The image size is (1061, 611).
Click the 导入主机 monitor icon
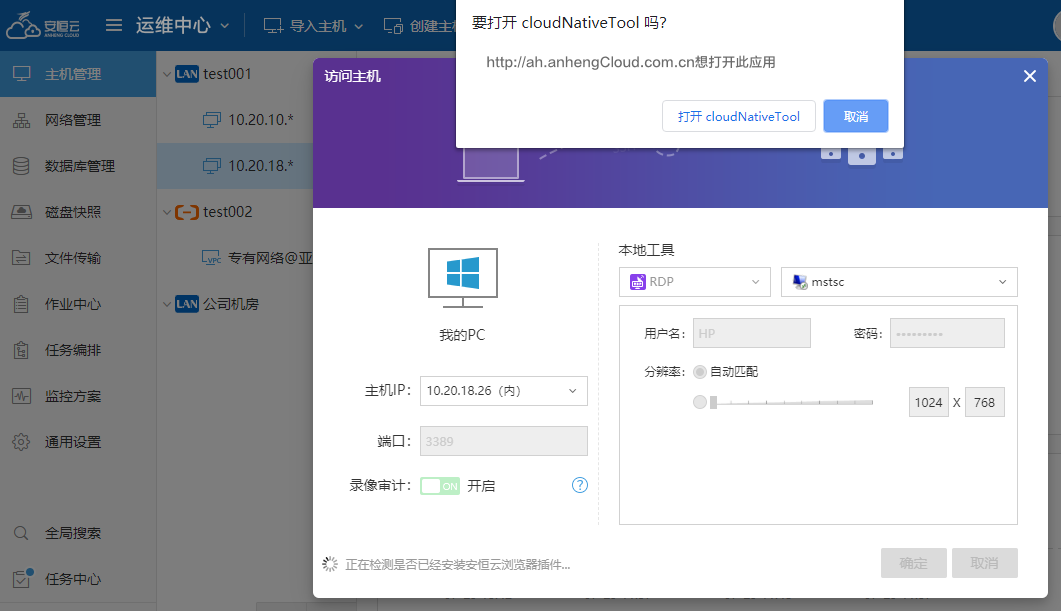273,26
